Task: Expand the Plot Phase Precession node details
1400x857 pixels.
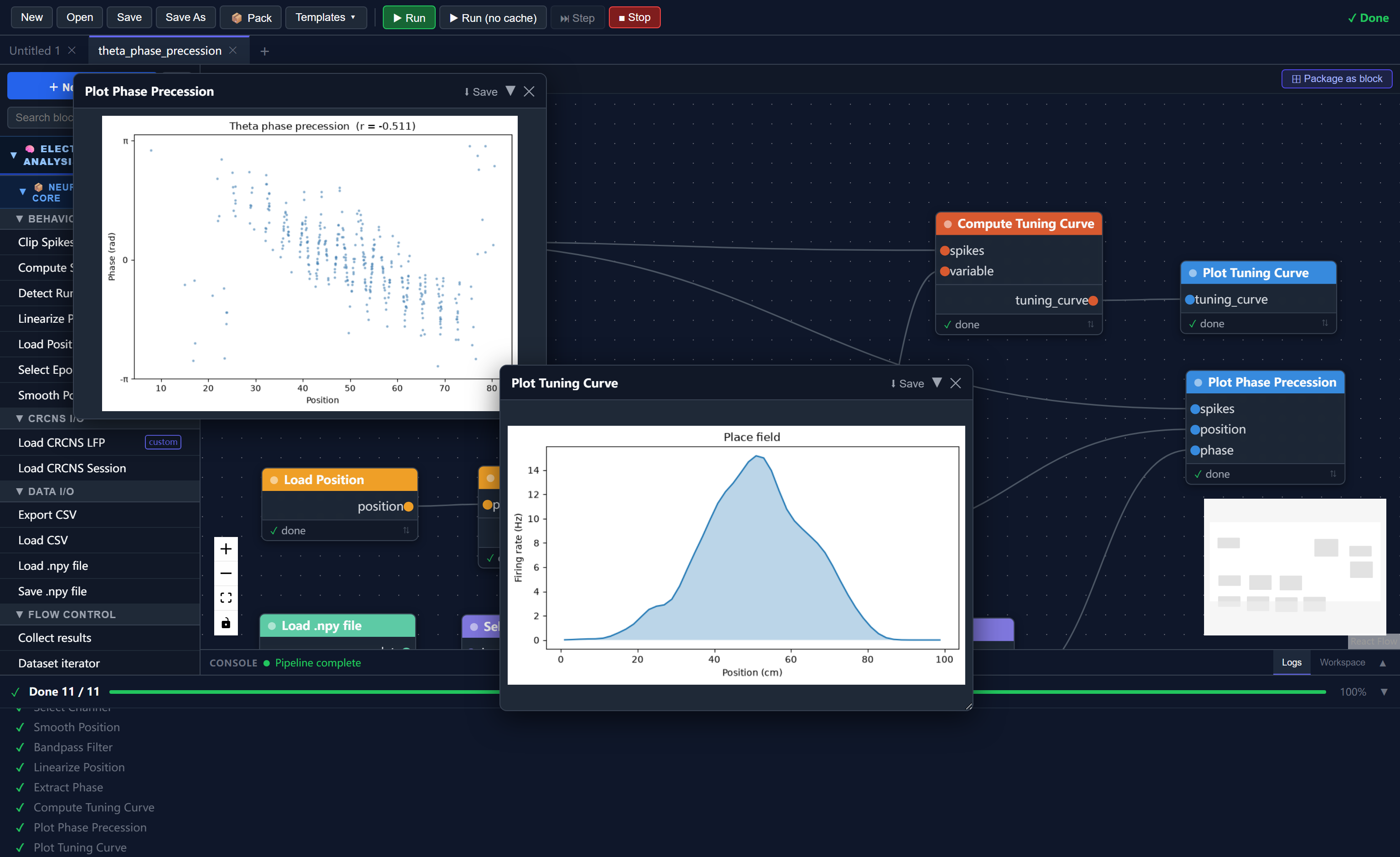Action: 1333,473
